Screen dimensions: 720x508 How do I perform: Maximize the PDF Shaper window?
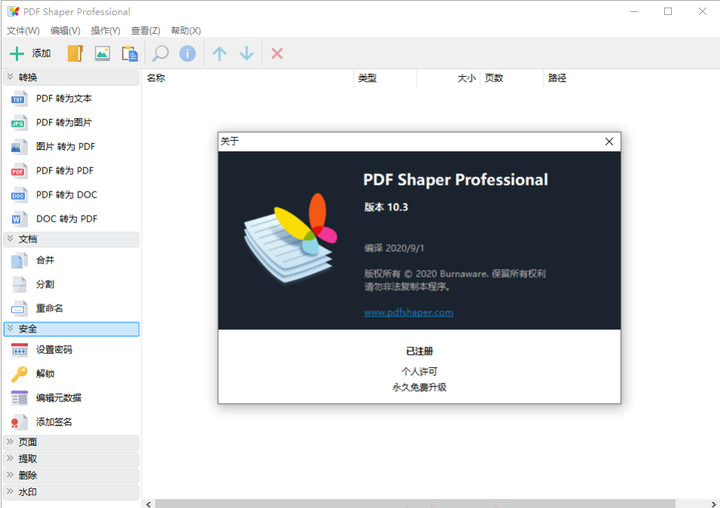pyautogui.click(x=668, y=11)
